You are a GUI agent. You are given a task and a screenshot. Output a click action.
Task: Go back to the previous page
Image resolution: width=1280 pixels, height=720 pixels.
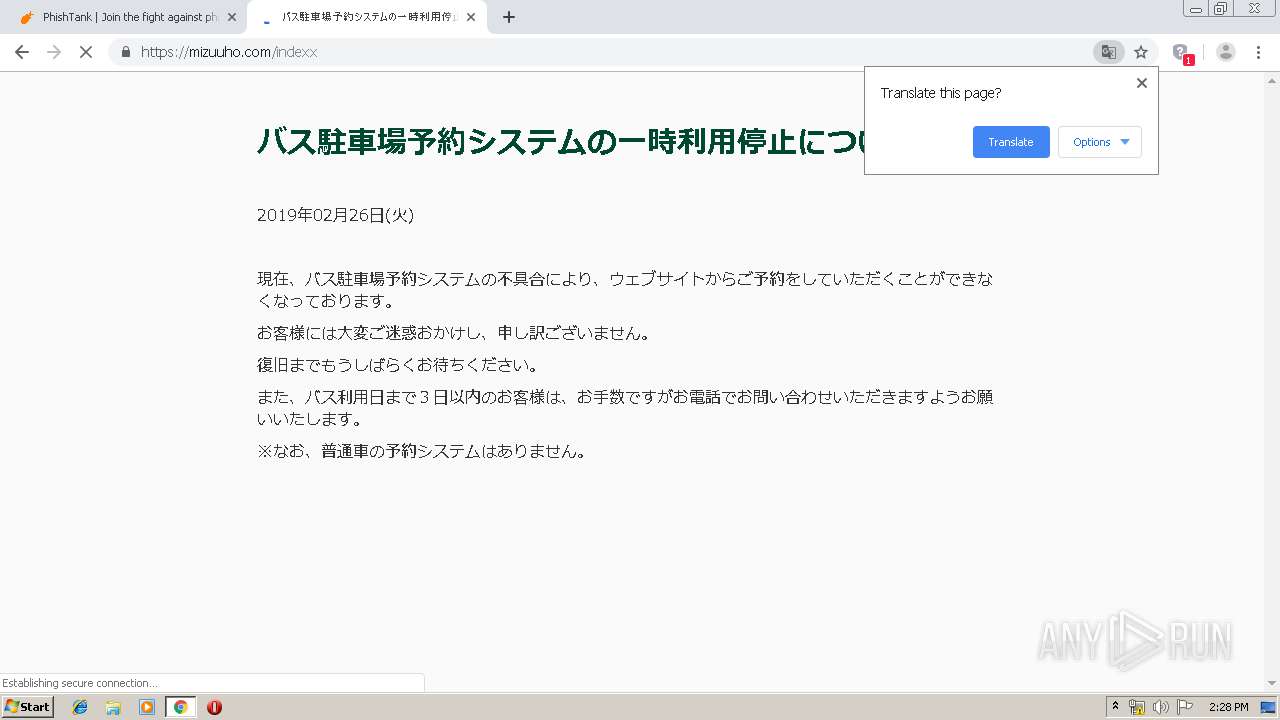click(x=22, y=52)
